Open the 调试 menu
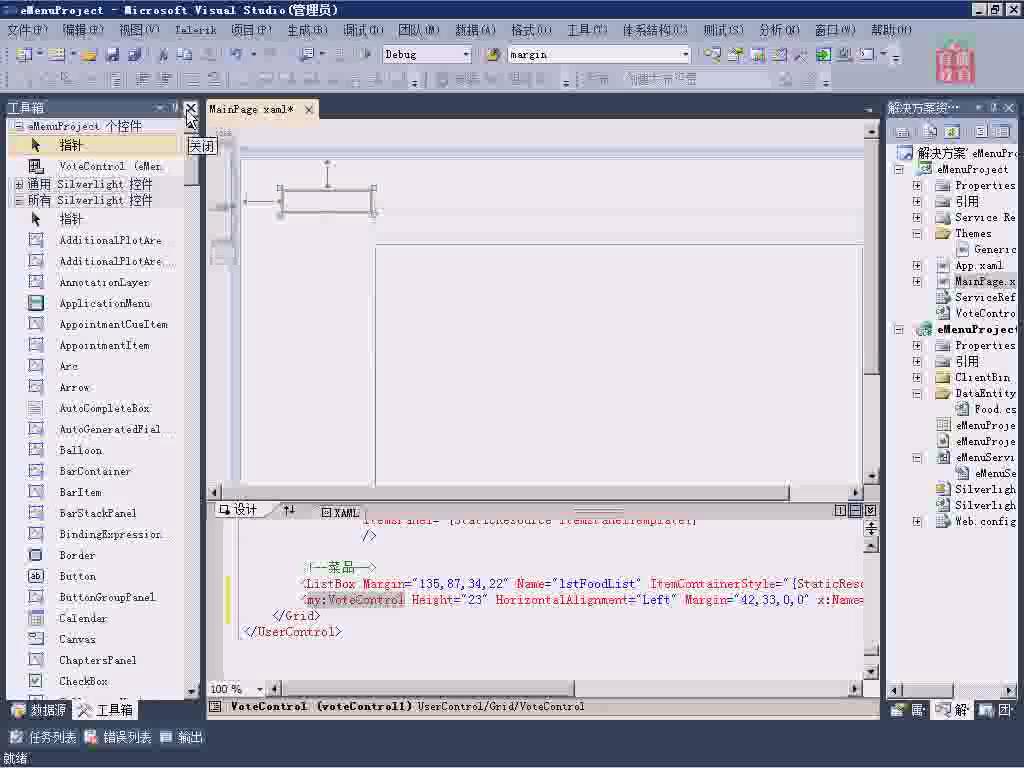 [363, 30]
